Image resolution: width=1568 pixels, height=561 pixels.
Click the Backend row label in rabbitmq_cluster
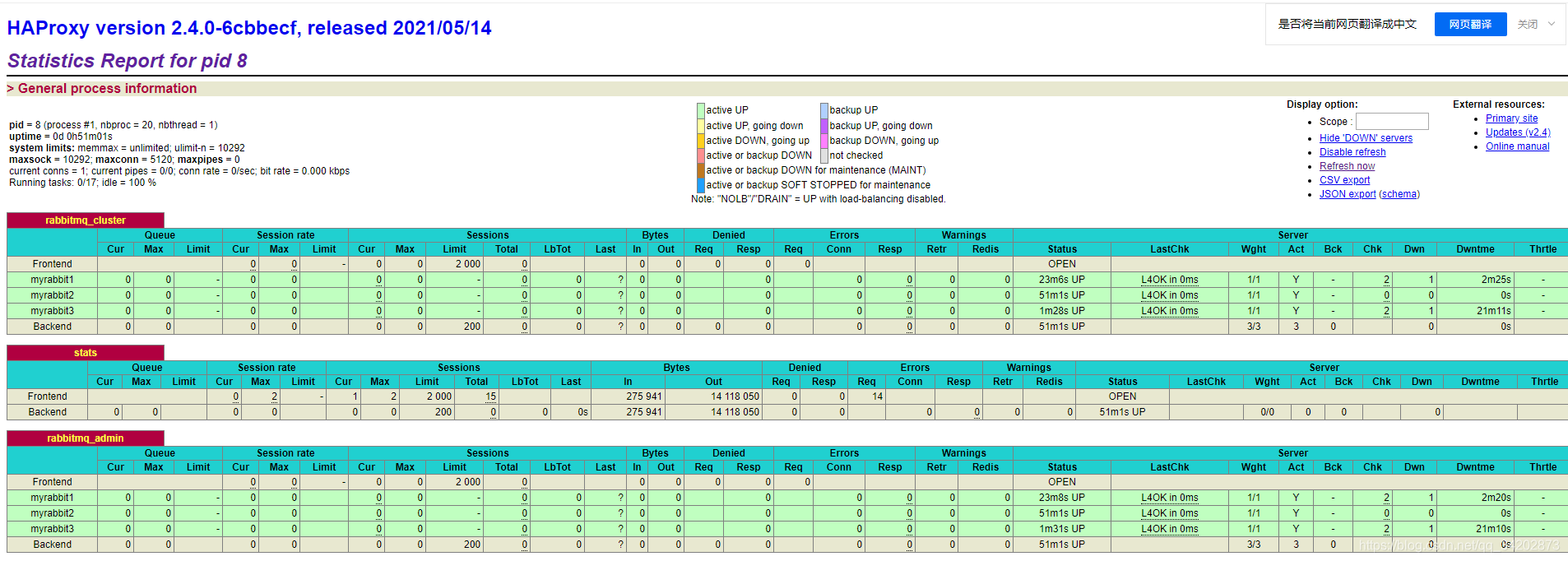(53, 327)
